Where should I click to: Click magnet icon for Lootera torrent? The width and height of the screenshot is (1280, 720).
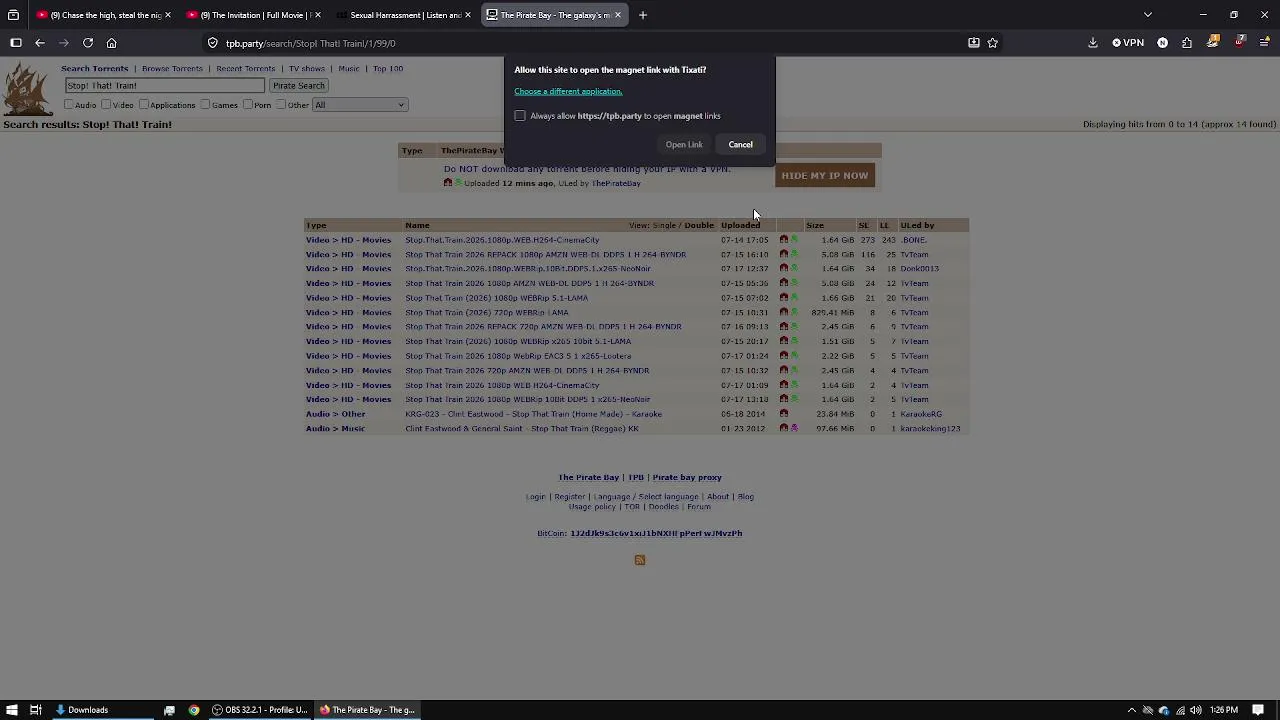(x=783, y=356)
